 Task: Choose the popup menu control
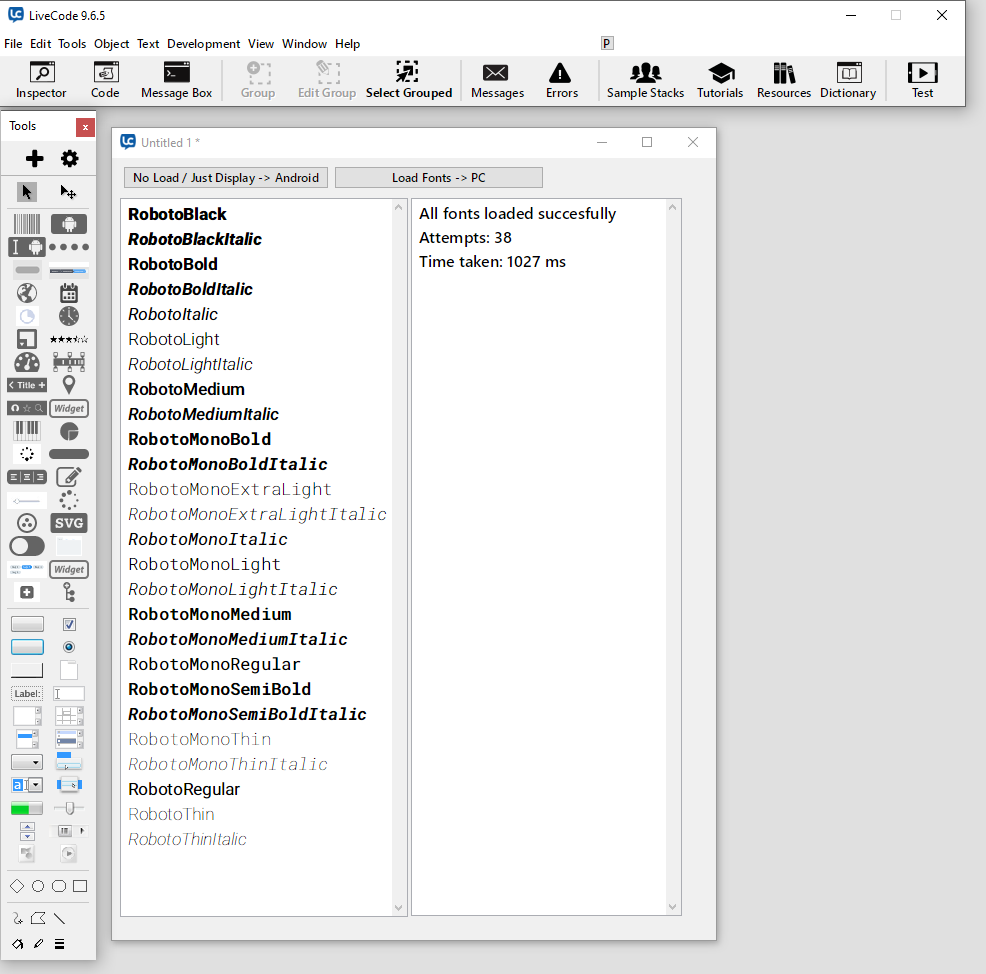click(x=69, y=785)
